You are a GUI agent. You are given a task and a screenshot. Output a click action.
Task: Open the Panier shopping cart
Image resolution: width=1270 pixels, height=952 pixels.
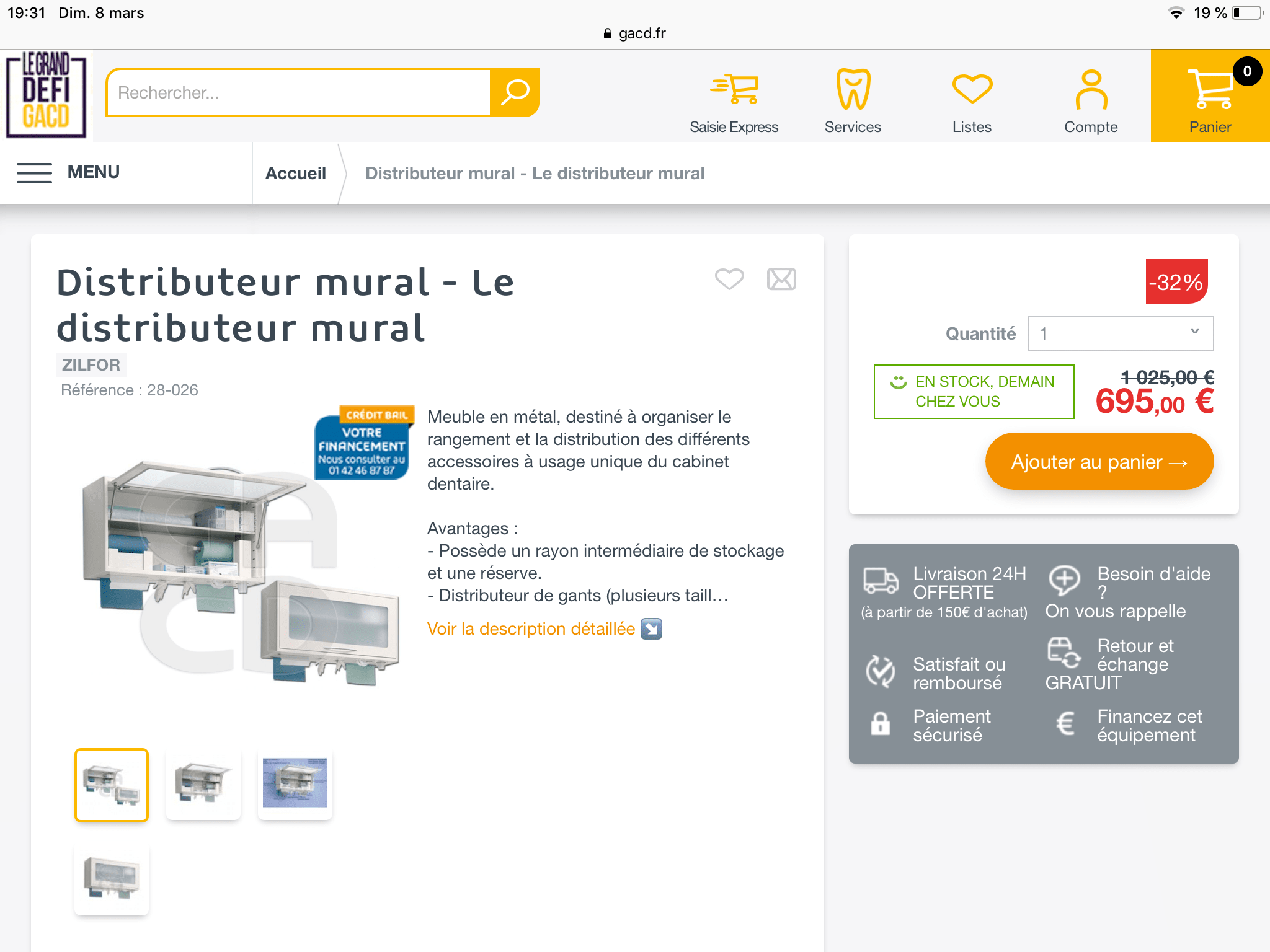pyautogui.click(x=1210, y=97)
